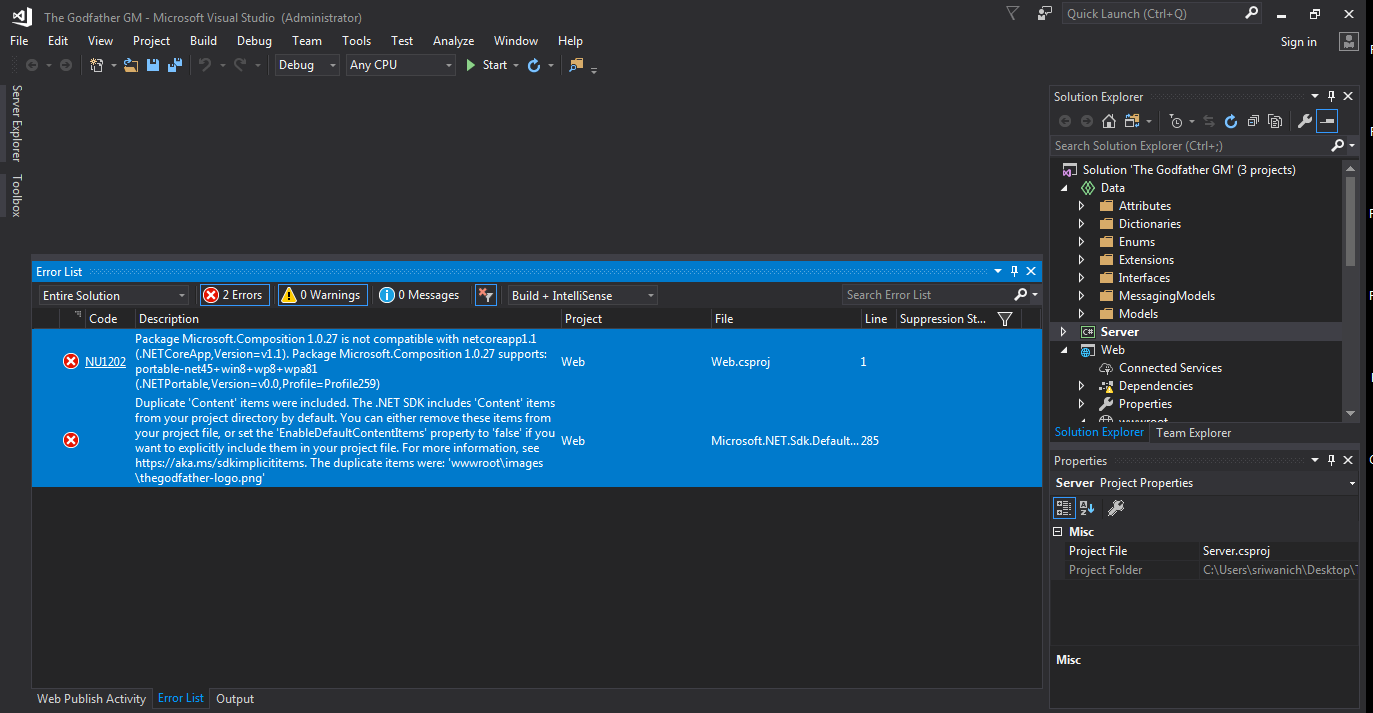Click the Property Pages wrench icon
Screen dimensions: 1373x713
(1117, 508)
